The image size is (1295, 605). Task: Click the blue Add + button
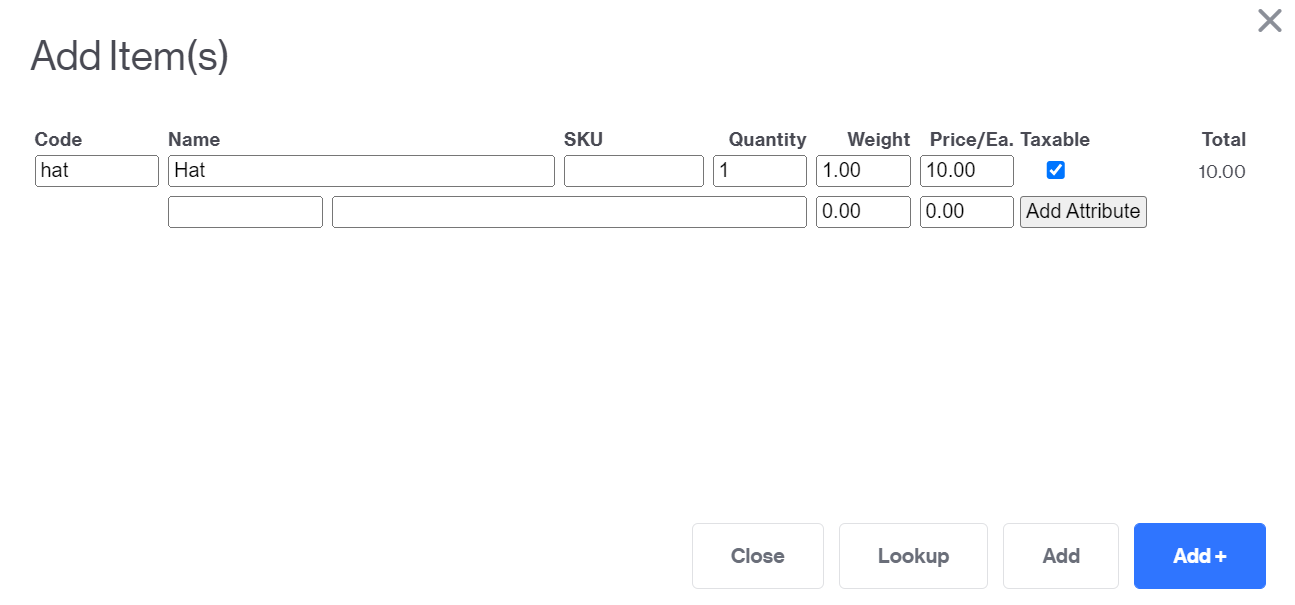[x=1200, y=556]
